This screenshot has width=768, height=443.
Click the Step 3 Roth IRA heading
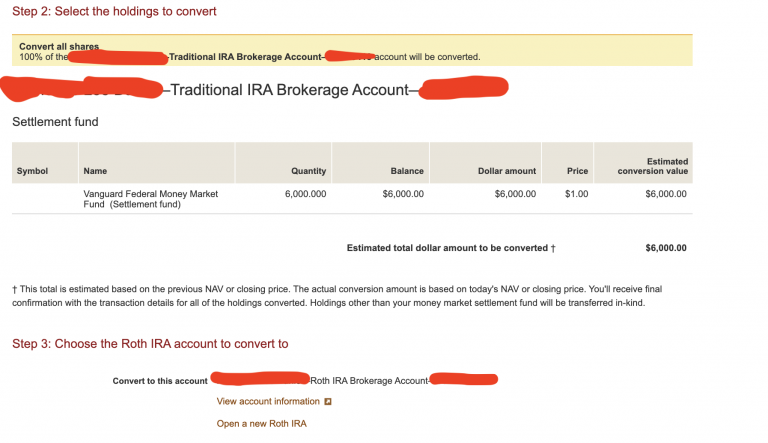150,344
